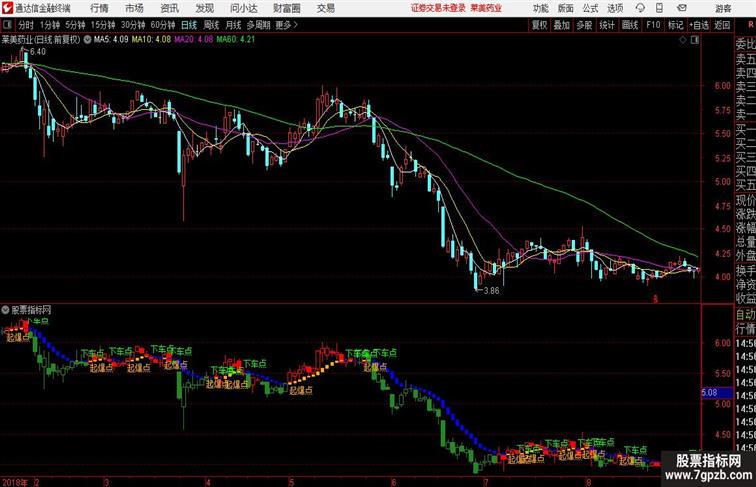
Task: Open the mobile phone icon
Action: 659,8
